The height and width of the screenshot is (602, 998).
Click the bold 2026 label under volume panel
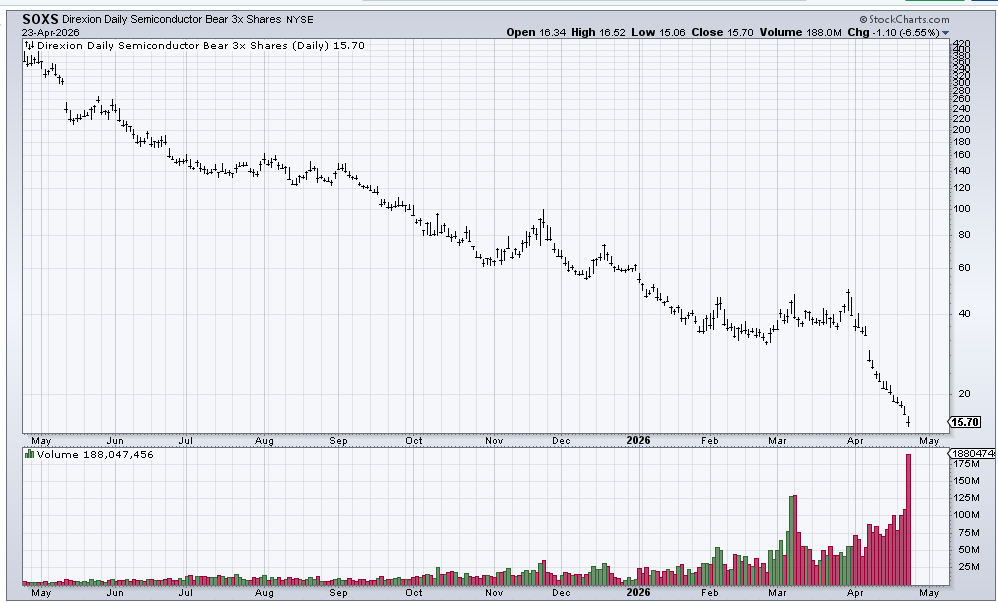638,592
